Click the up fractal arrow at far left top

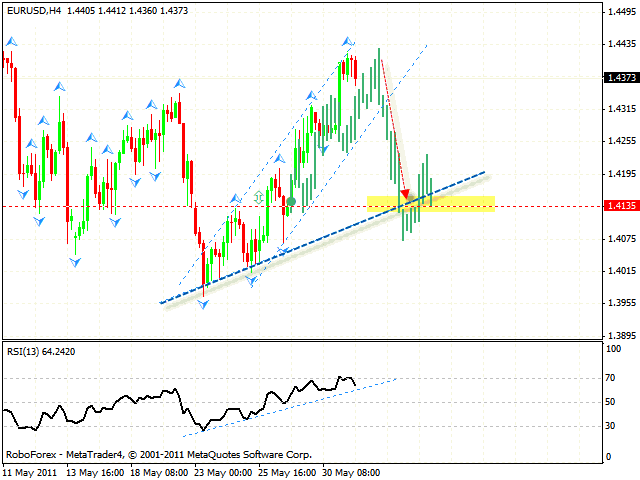tap(11, 42)
